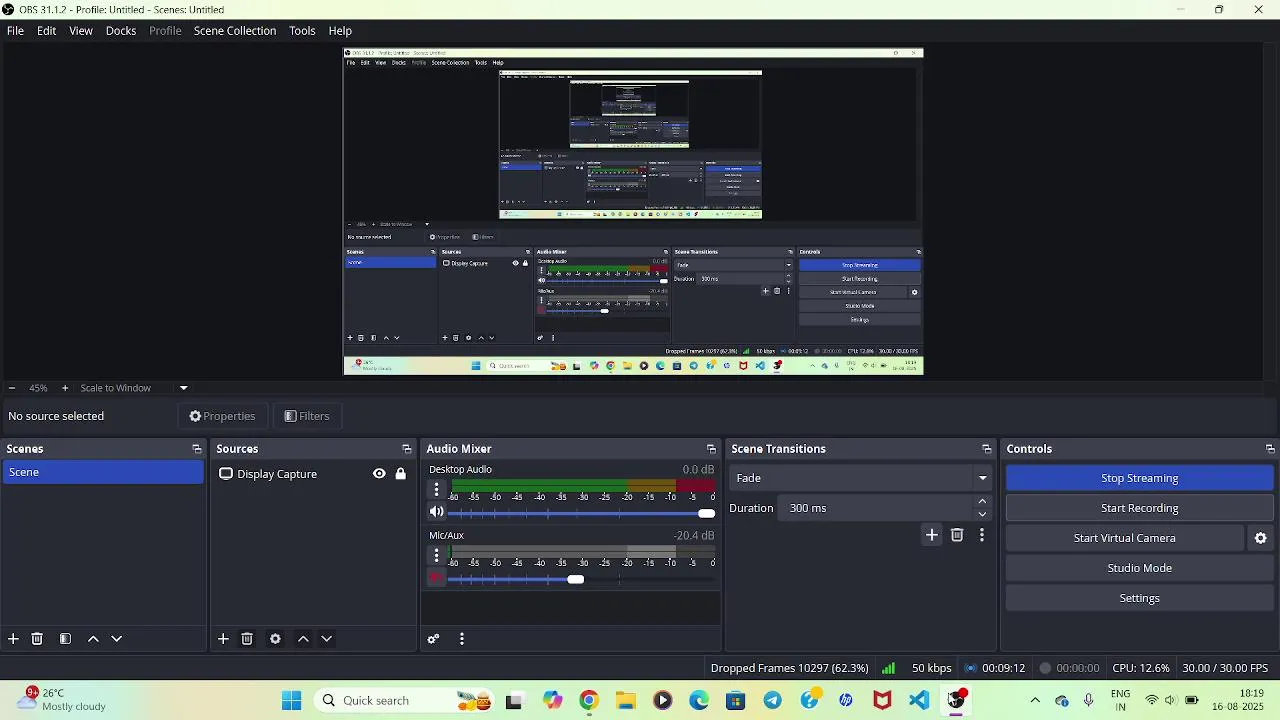The image size is (1280, 720).
Task: Move scene down arrow in Scenes dock
Action: pos(116,639)
